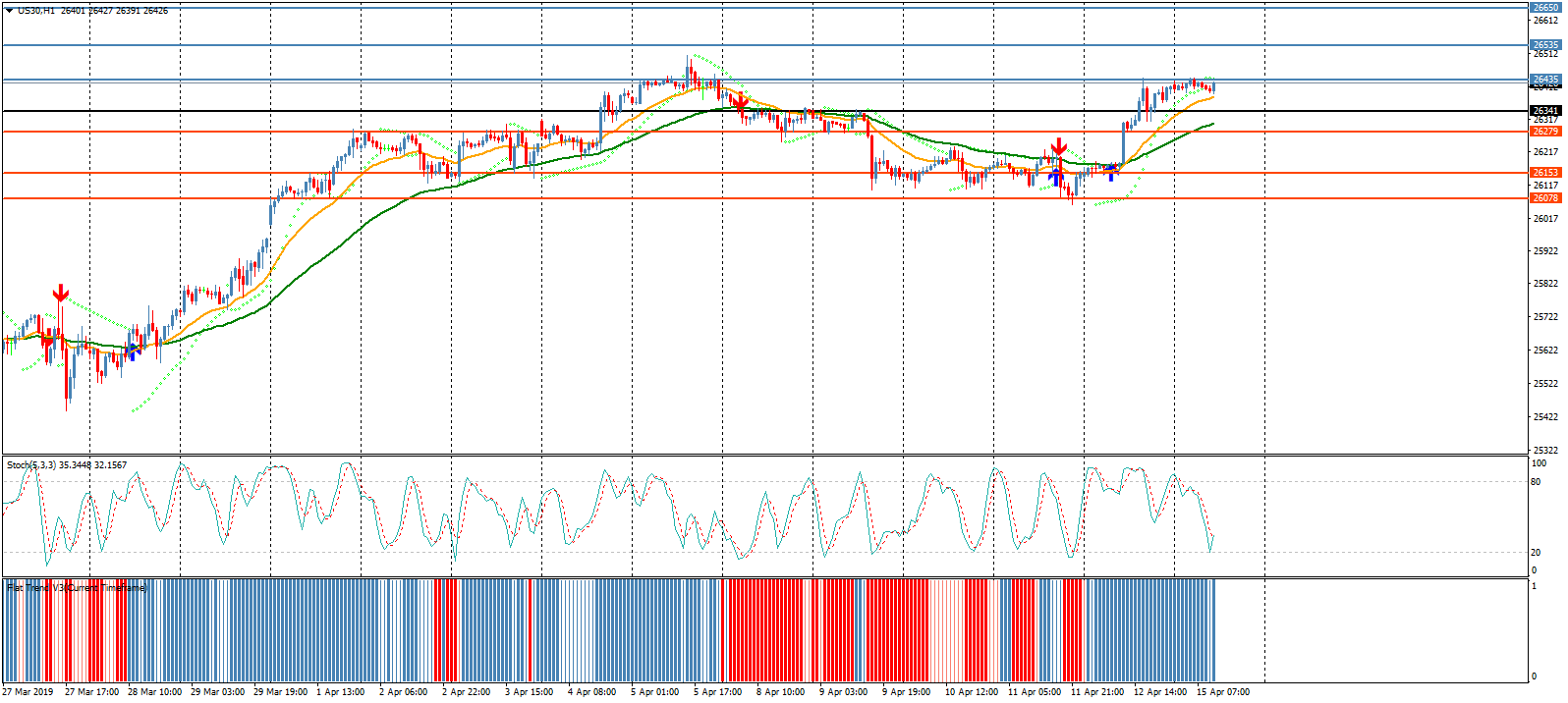Click the 8 Apr 10:00 time axis label
The width and height of the screenshot is (1568, 703).
pos(780,692)
